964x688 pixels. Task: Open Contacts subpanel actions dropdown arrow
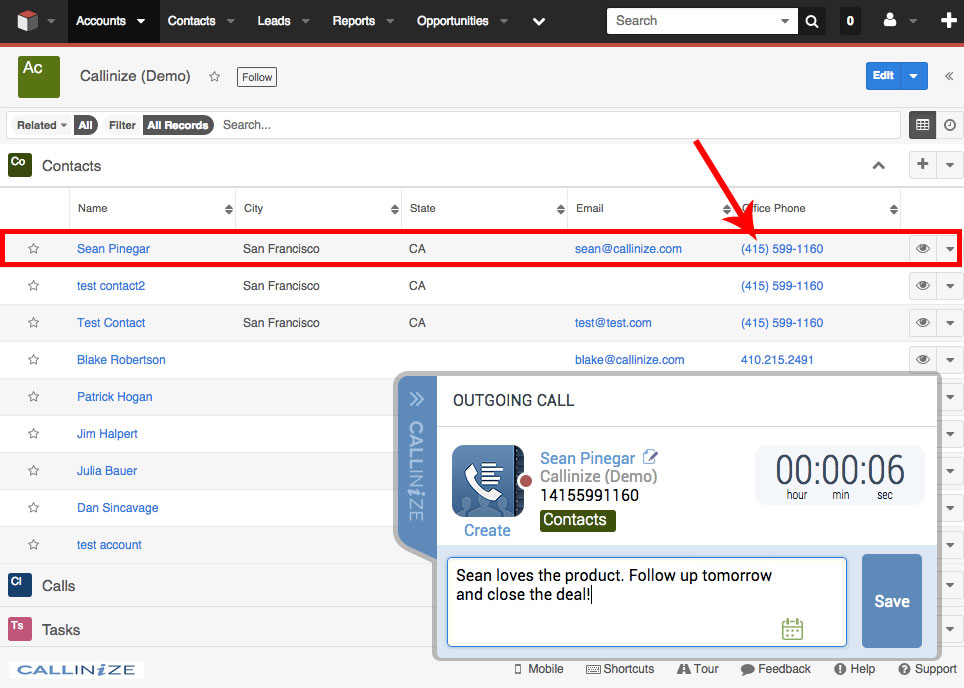click(x=950, y=165)
